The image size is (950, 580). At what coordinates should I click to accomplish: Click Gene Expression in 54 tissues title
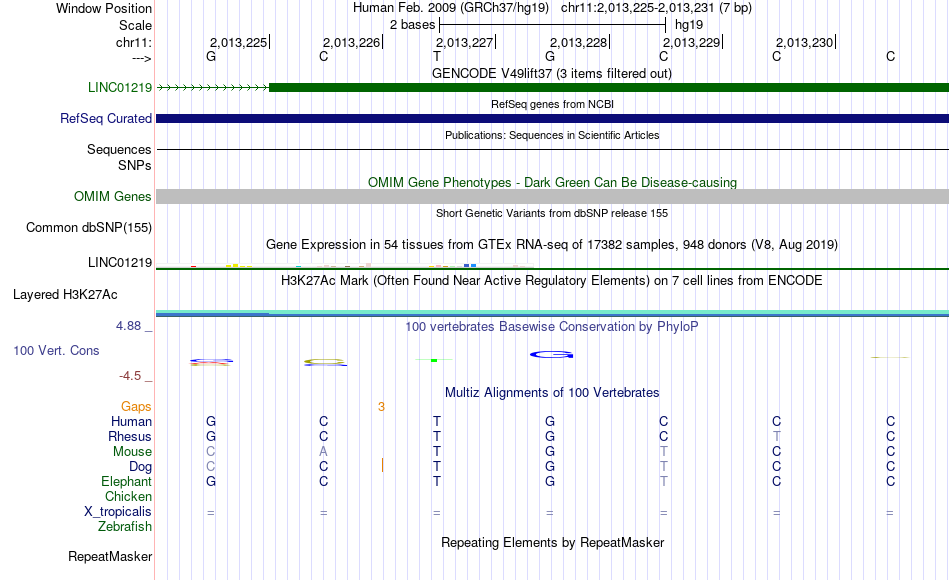[x=552, y=244]
